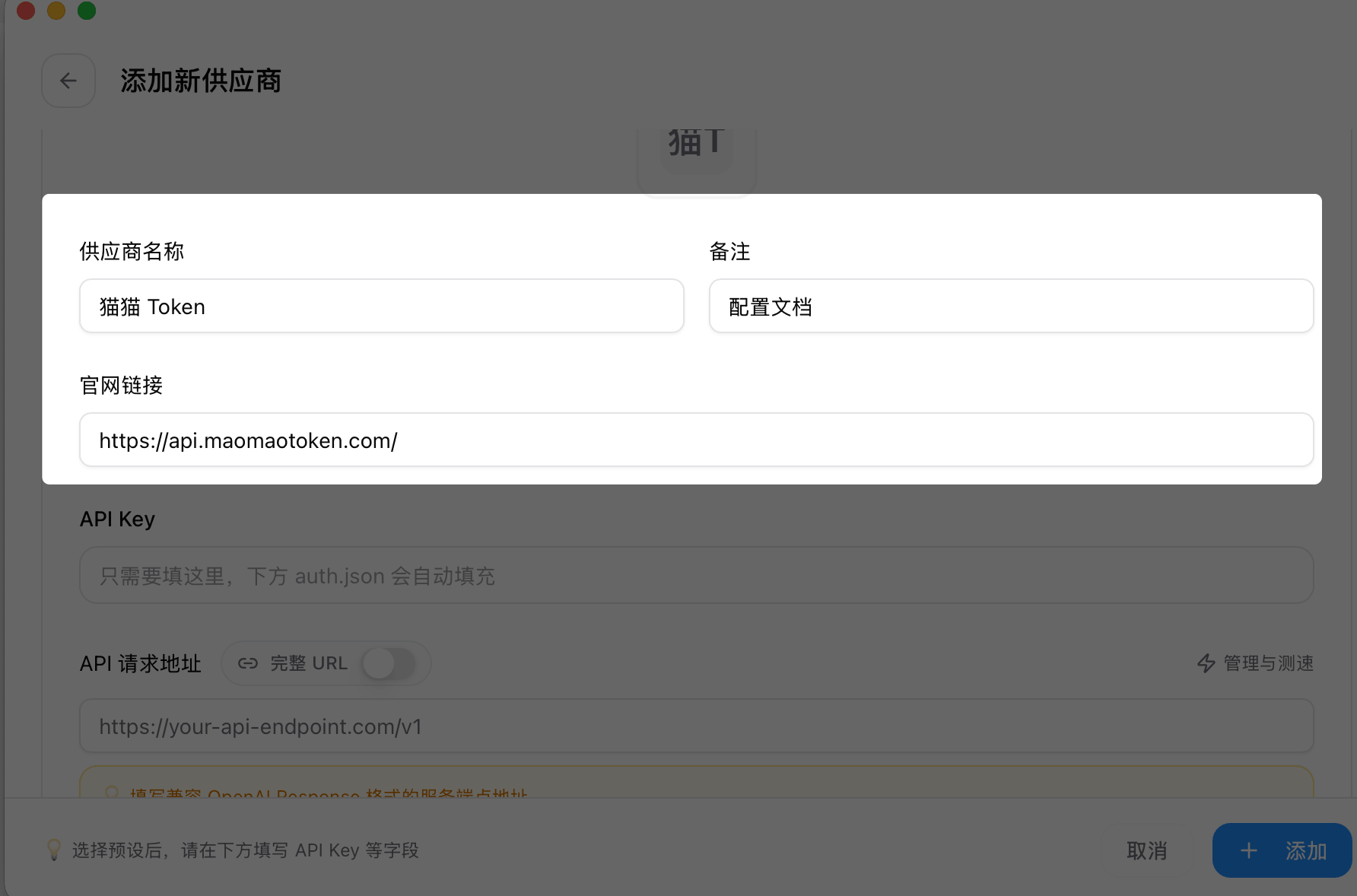Screen dimensions: 1357x896
Task: Click the 官网链接 URL input field
Action: [x=697, y=440]
